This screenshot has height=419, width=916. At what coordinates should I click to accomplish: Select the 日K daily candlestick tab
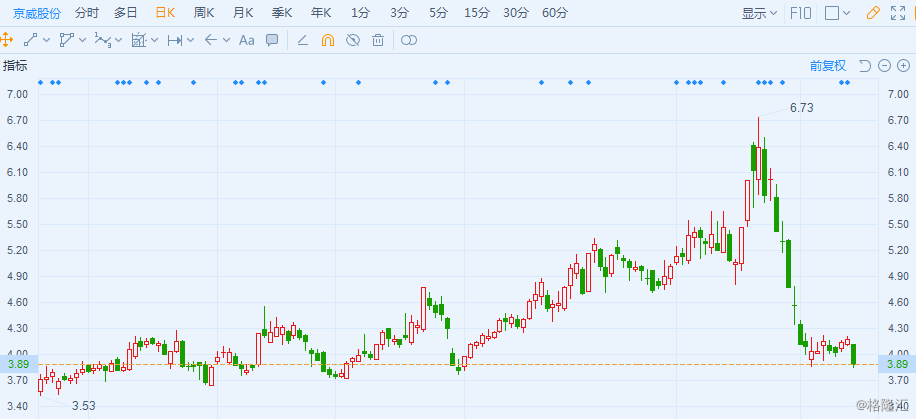click(165, 13)
